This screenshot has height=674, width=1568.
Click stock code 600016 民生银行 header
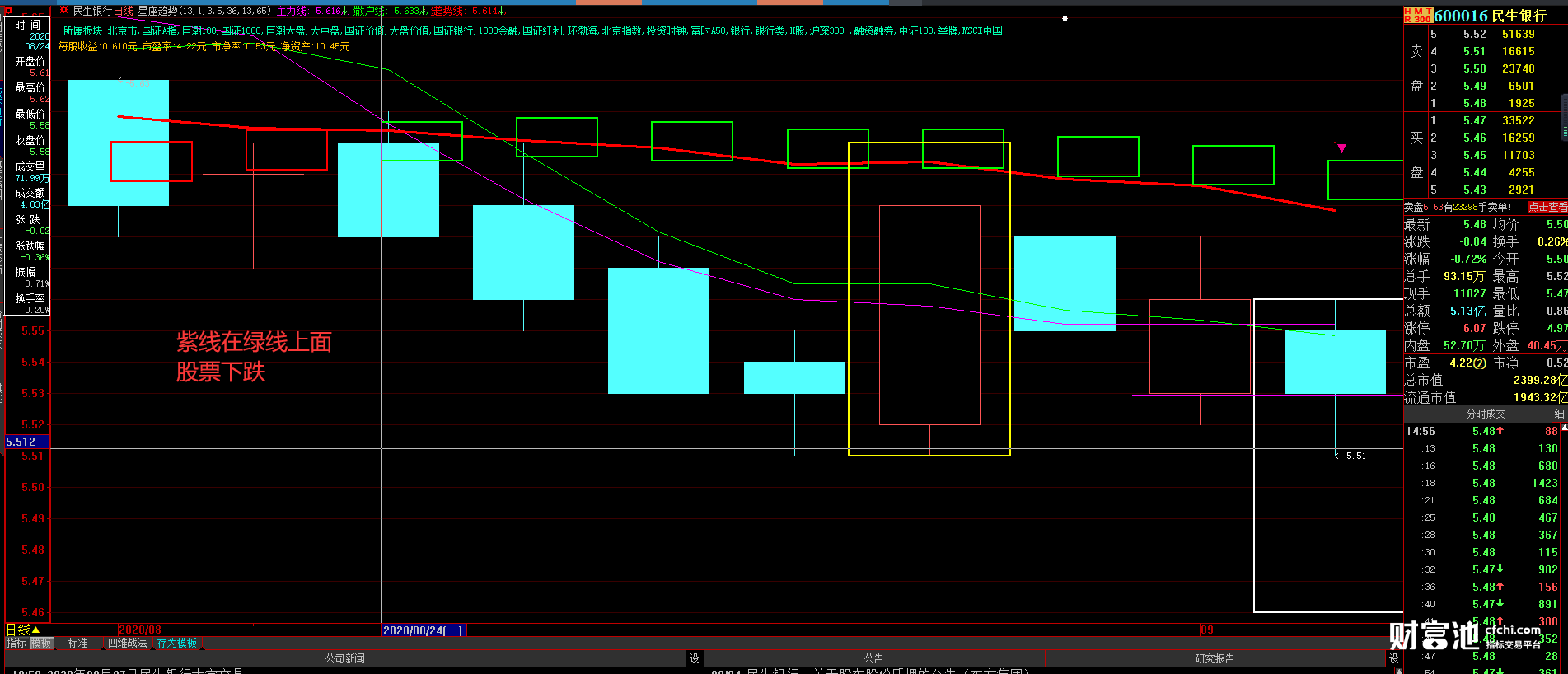(1490, 16)
